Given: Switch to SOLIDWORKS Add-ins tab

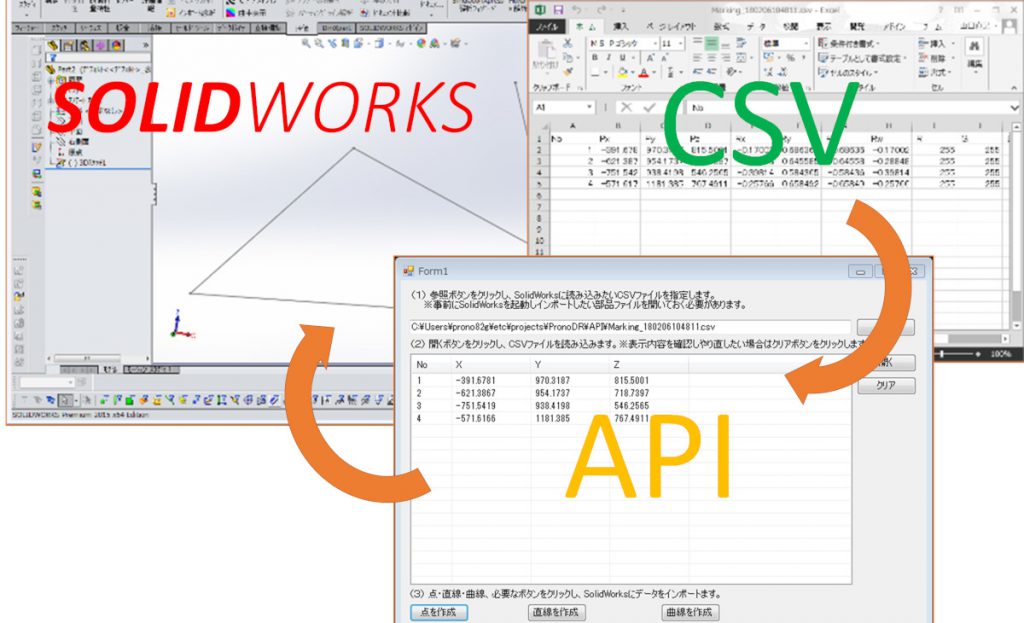Looking at the screenshot, I should pyautogui.click(x=392, y=28).
